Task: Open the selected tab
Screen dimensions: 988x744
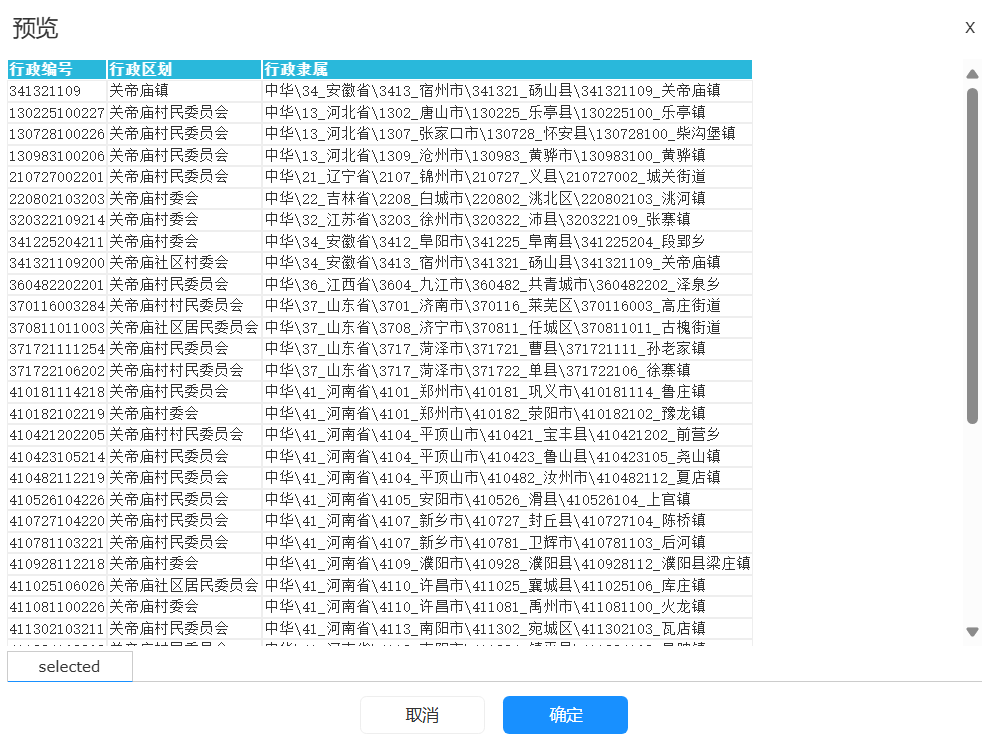Action: point(70,667)
